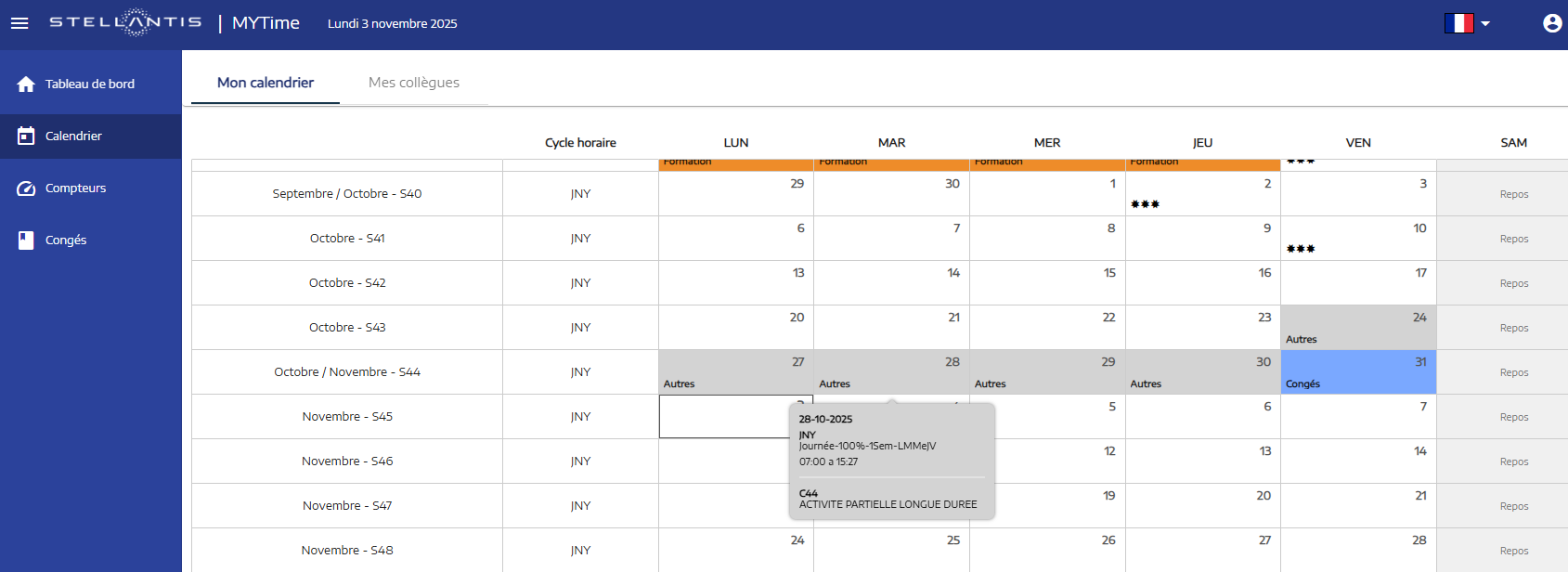Select Monday 27 Autres cell
This screenshot has width=1568, height=572.
[x=735, y=372]
